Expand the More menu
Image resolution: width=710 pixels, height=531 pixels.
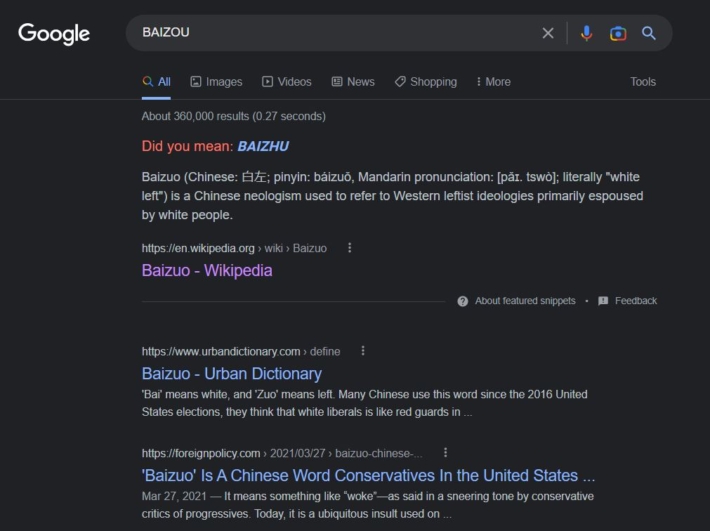494,82
